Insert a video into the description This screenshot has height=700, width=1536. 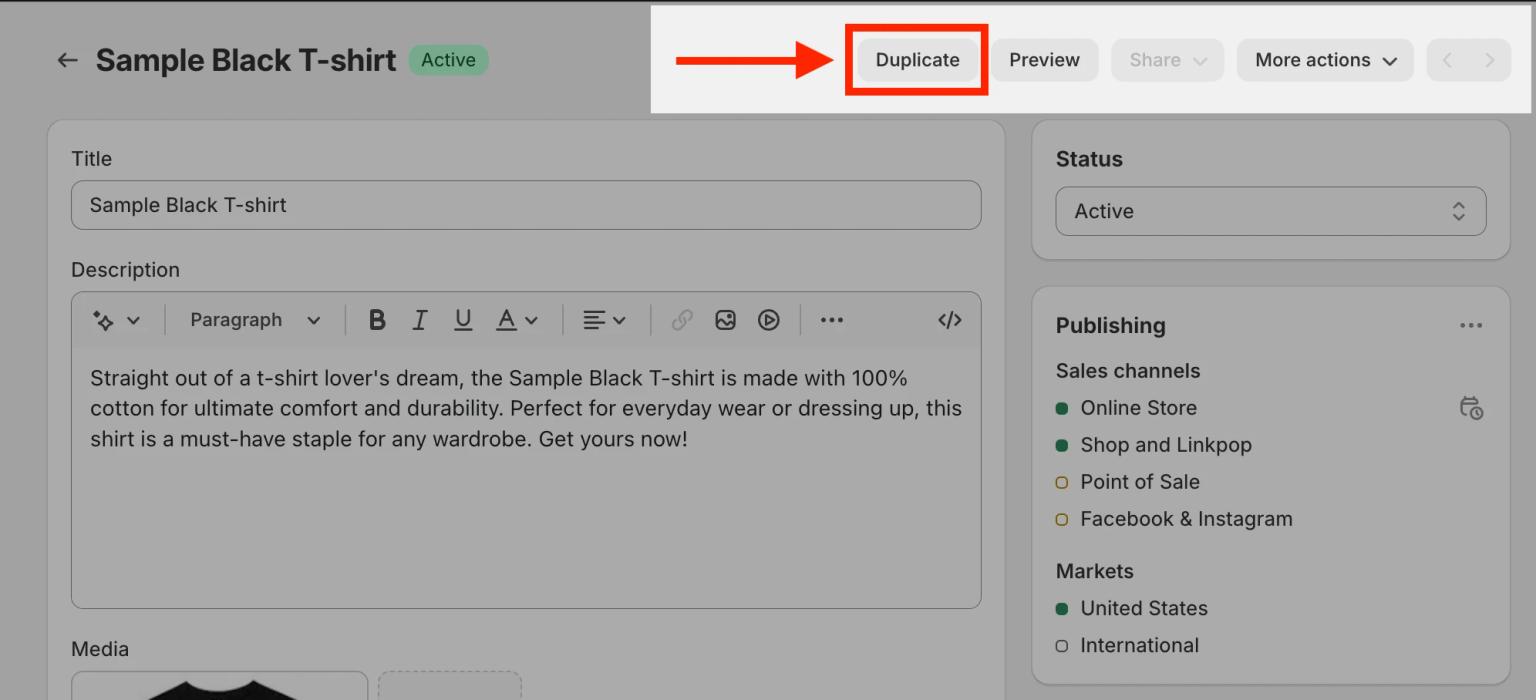[x=768, y=320]
